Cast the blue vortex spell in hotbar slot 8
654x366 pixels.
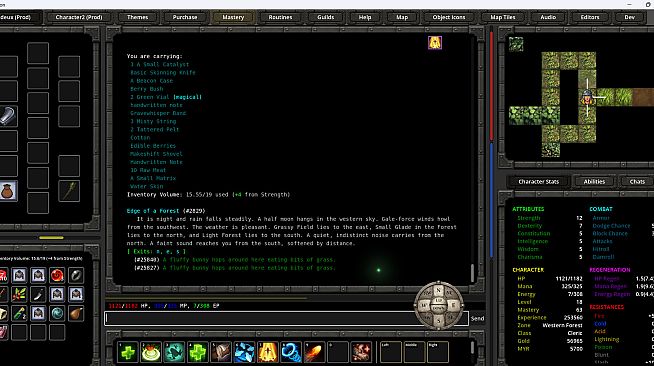[291, 352]
